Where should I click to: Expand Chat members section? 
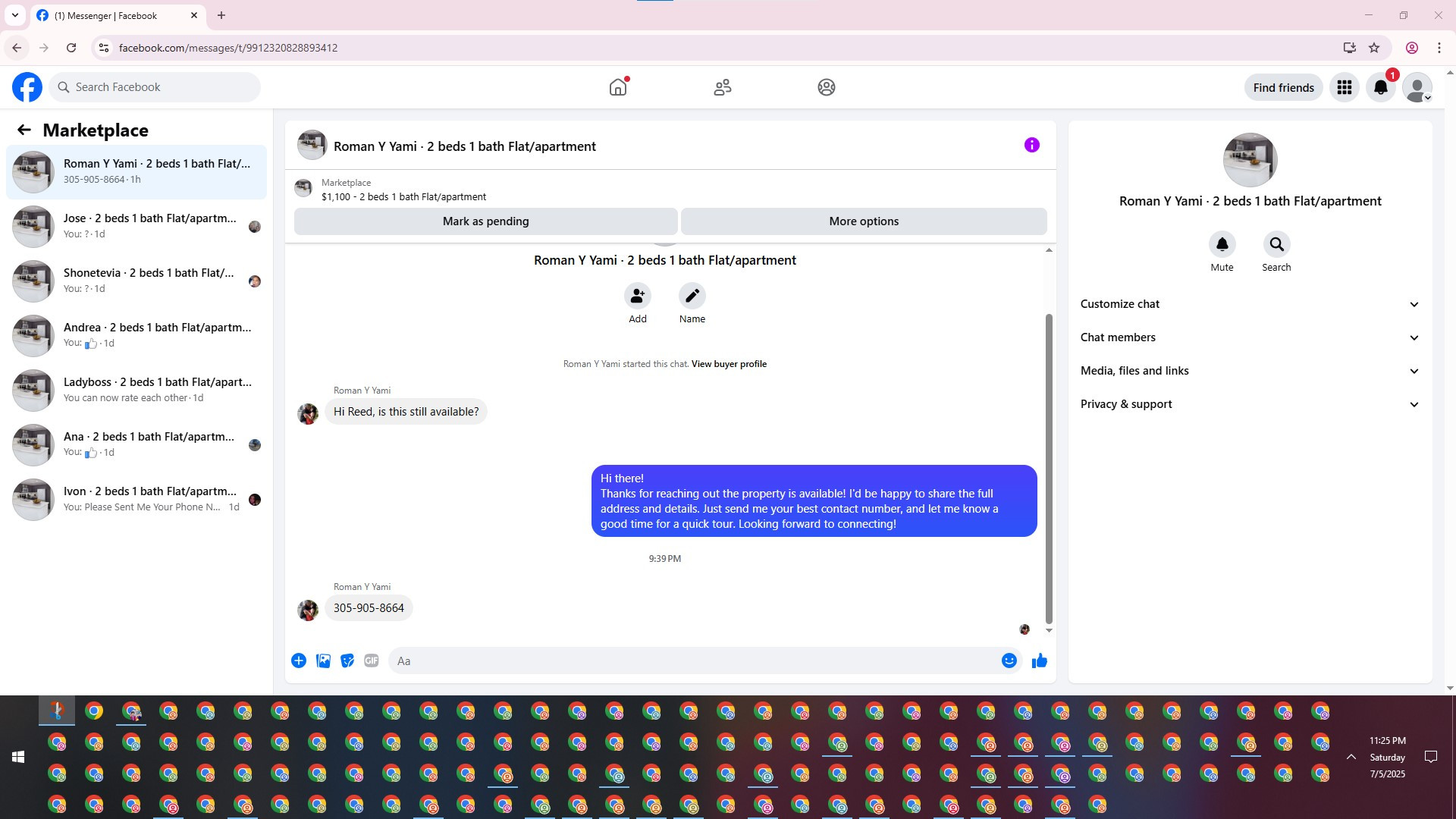(1249, 337)
